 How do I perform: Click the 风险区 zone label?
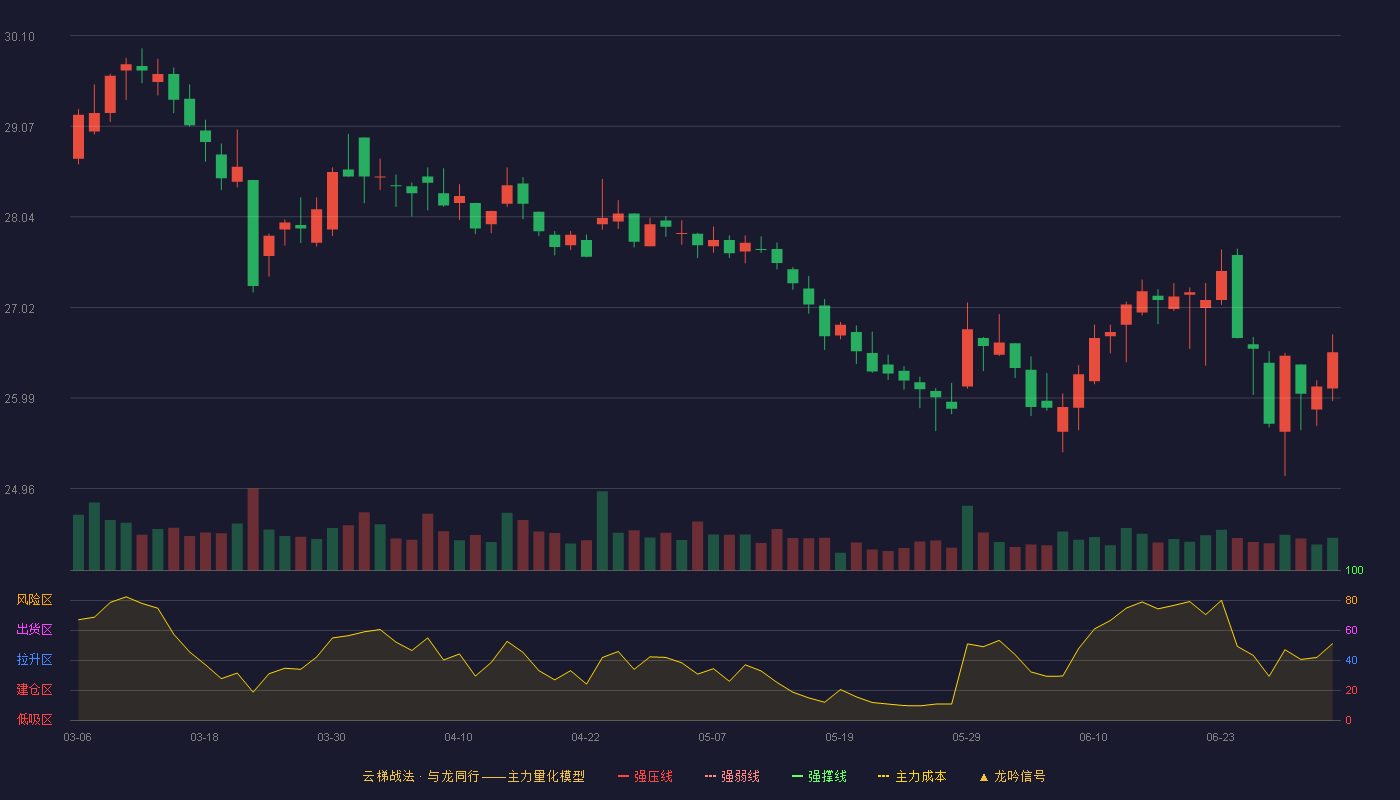point(34,600)
